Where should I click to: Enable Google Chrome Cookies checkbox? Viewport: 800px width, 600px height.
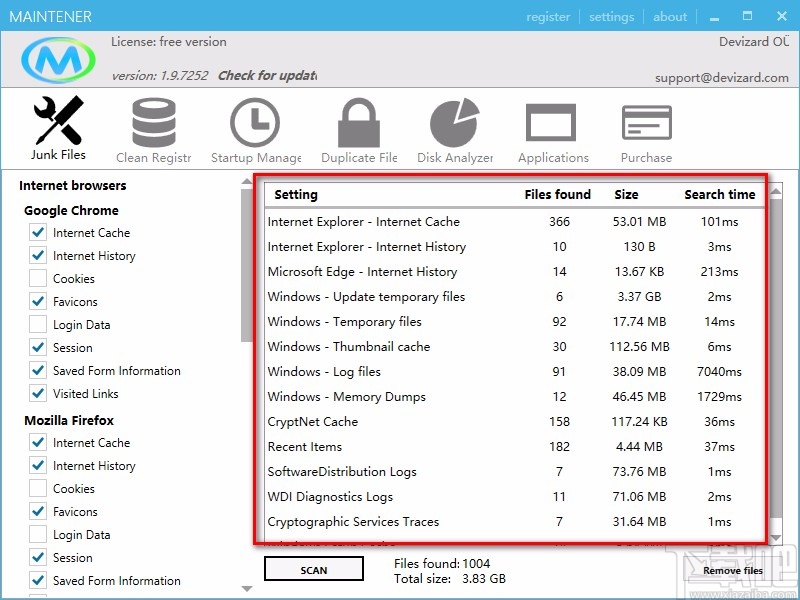(x=38, y=279)
